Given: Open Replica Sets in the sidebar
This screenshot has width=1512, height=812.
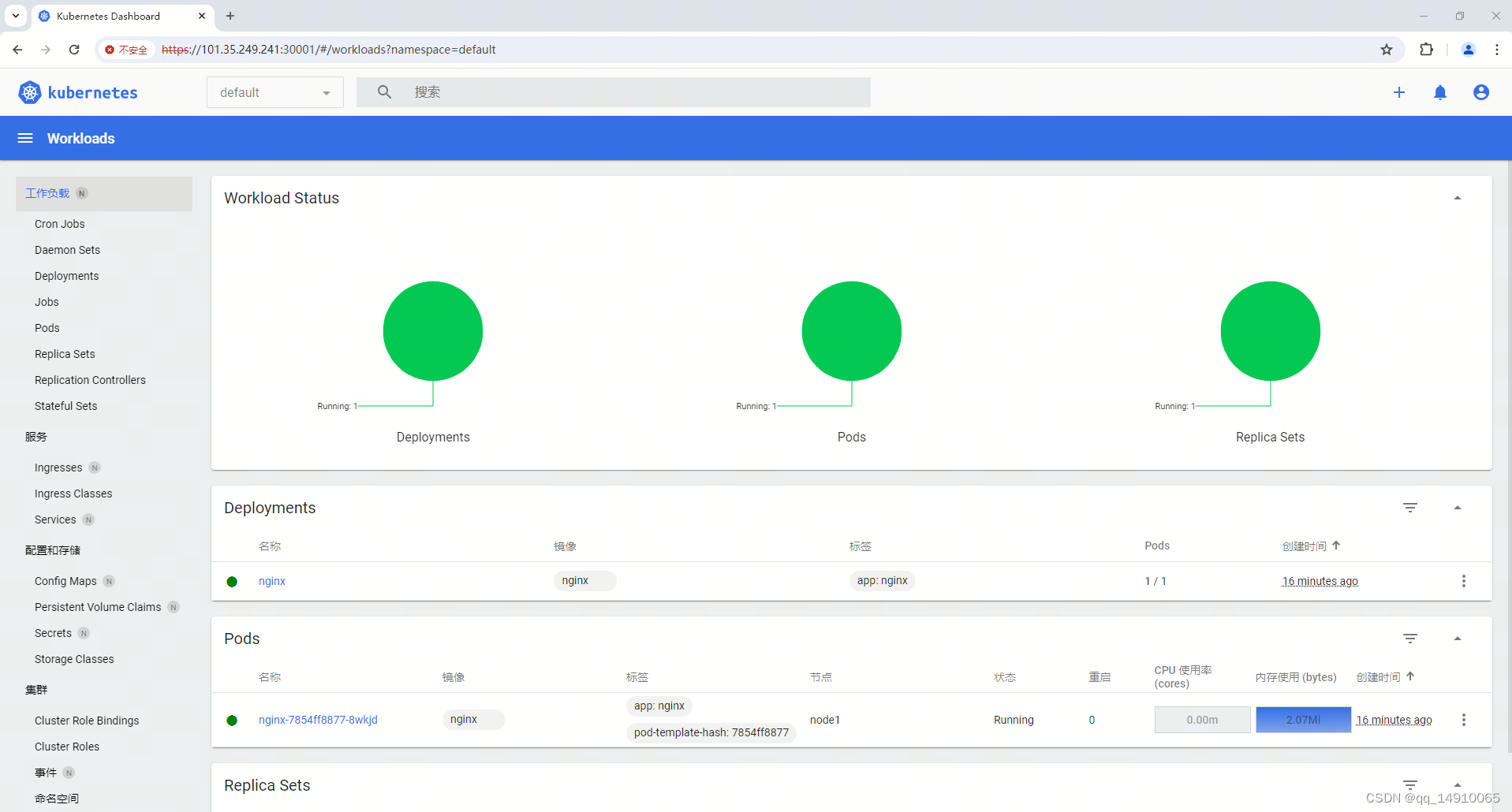Looking at the screenshot, I should pos(65,354).
